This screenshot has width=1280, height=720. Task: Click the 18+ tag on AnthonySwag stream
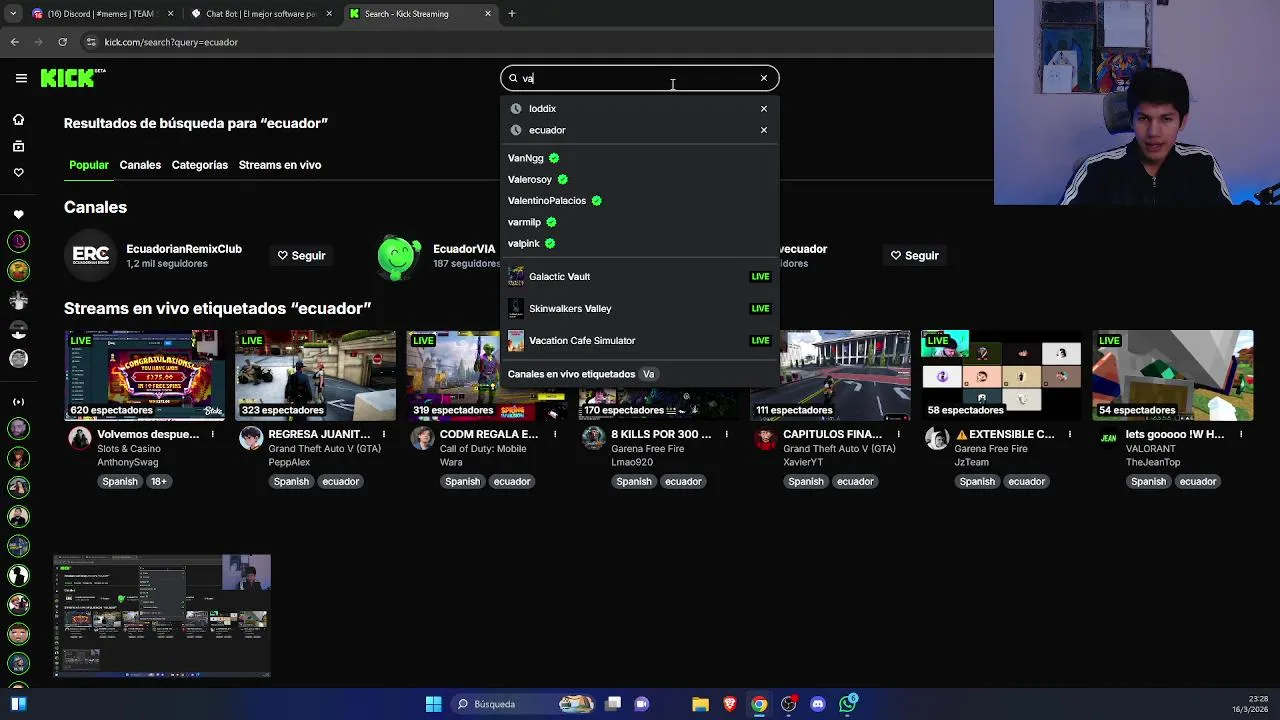159,482
